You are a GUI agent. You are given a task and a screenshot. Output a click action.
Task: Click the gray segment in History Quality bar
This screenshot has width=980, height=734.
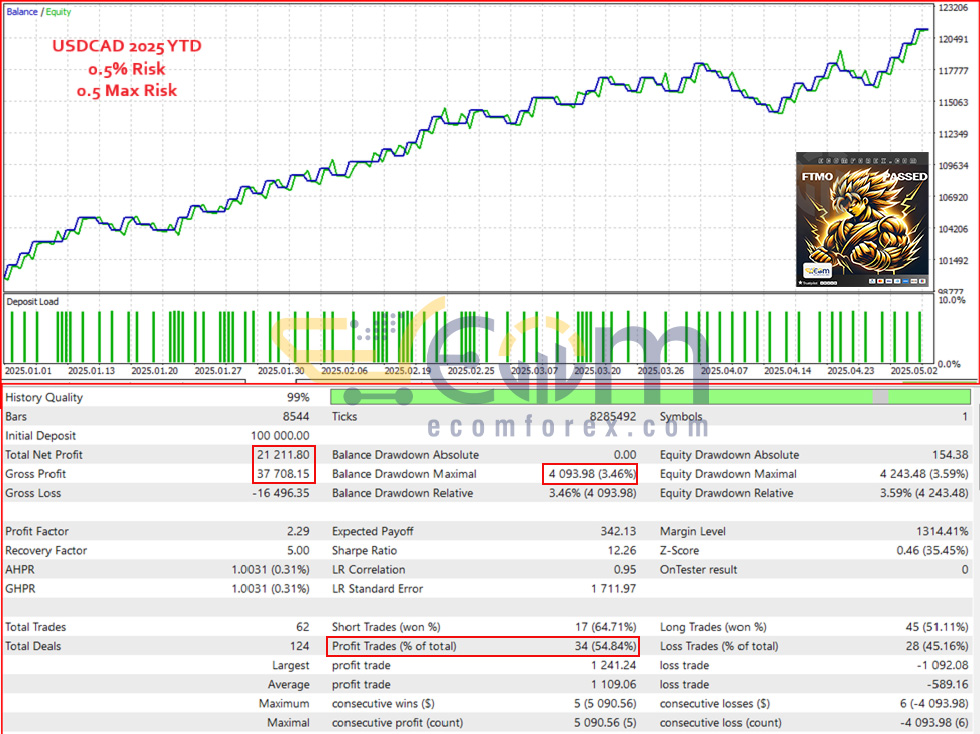[880, 396]
